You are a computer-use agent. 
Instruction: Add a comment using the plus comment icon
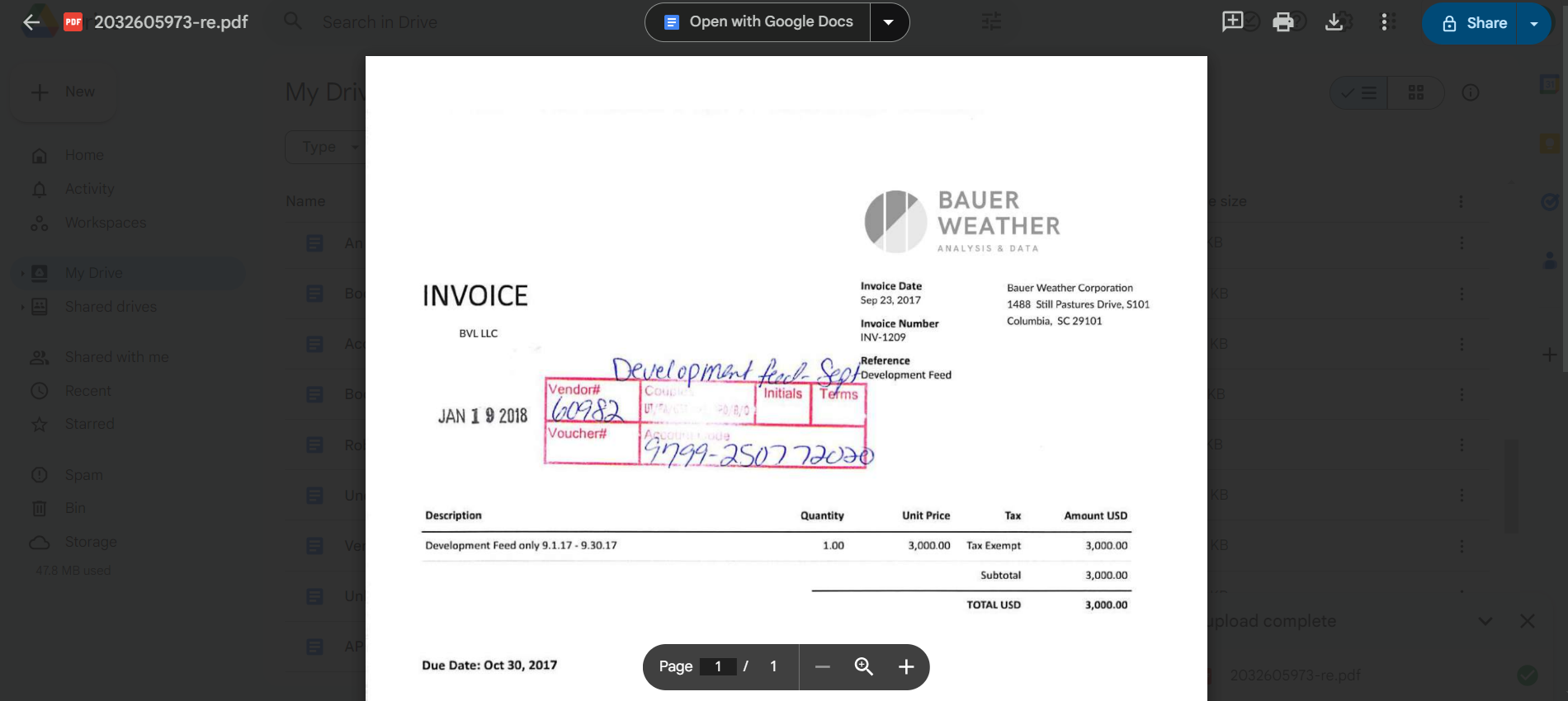(x=1232, y=21)
